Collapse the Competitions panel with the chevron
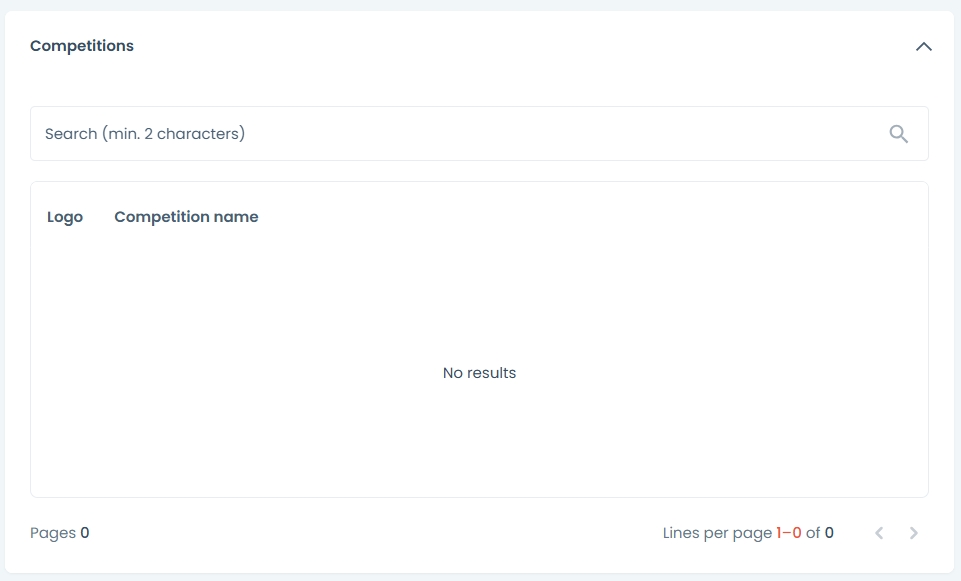 (923, 46)
